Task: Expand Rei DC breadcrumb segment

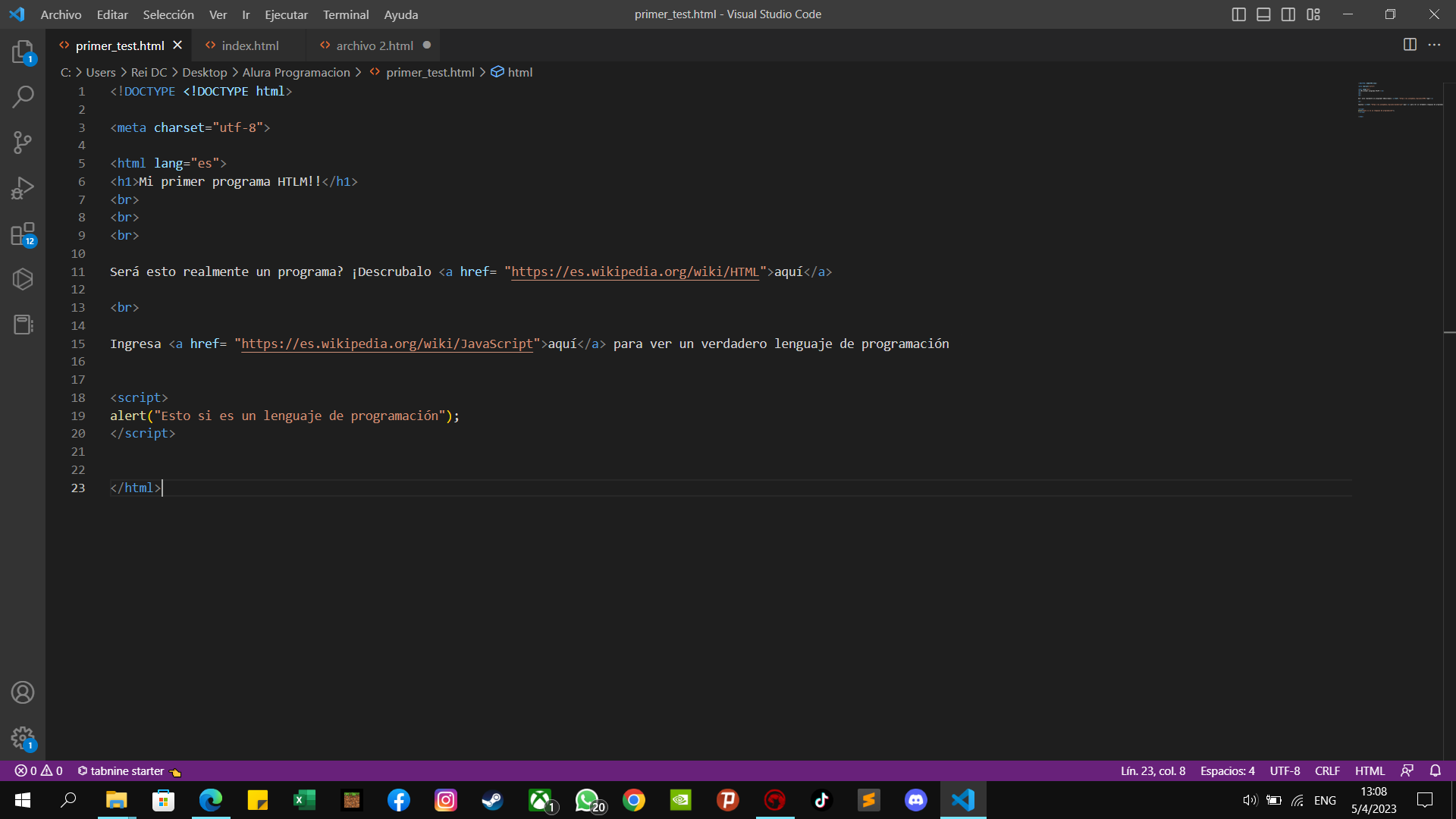Action: click(x=149, y=72)
